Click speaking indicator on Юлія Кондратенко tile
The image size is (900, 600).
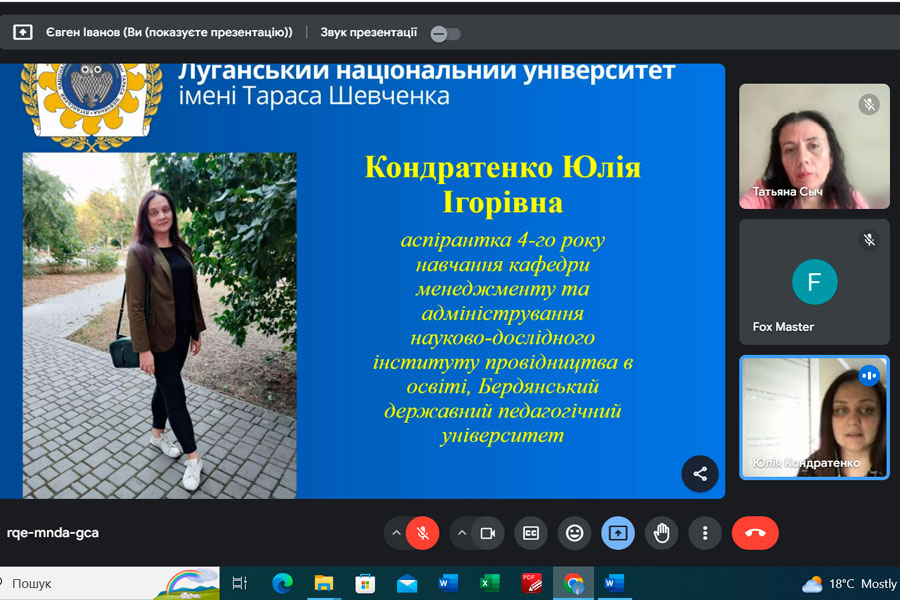[869, 376]
